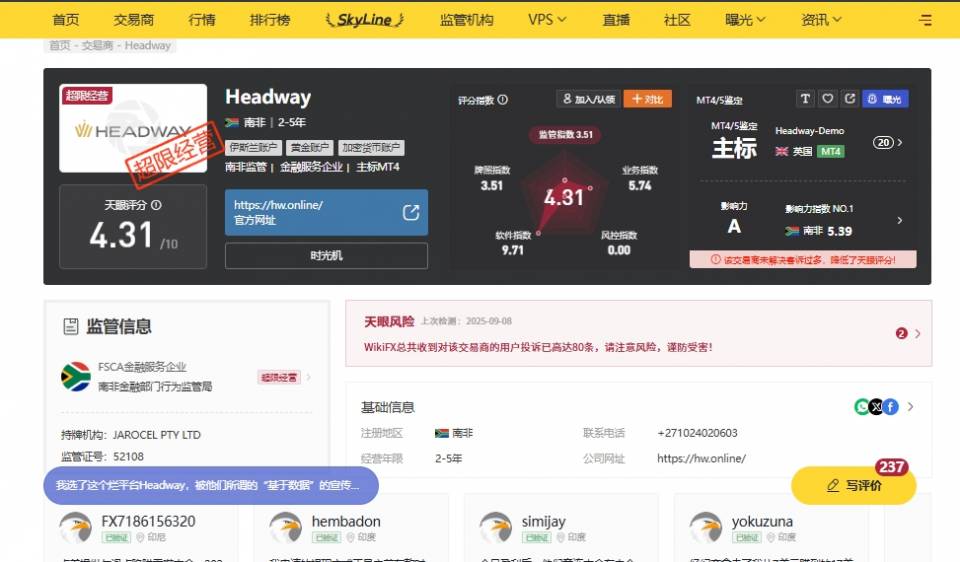Open 监管机构 navigation item
Viewport: 960px width, 562px height.
click(466, 19)
